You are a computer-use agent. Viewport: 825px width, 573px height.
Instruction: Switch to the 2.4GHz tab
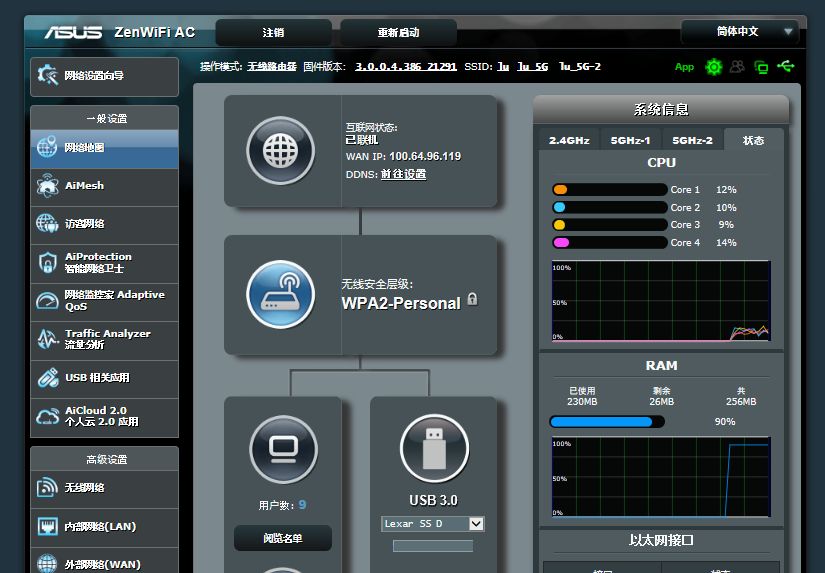[x=569, y=140]
